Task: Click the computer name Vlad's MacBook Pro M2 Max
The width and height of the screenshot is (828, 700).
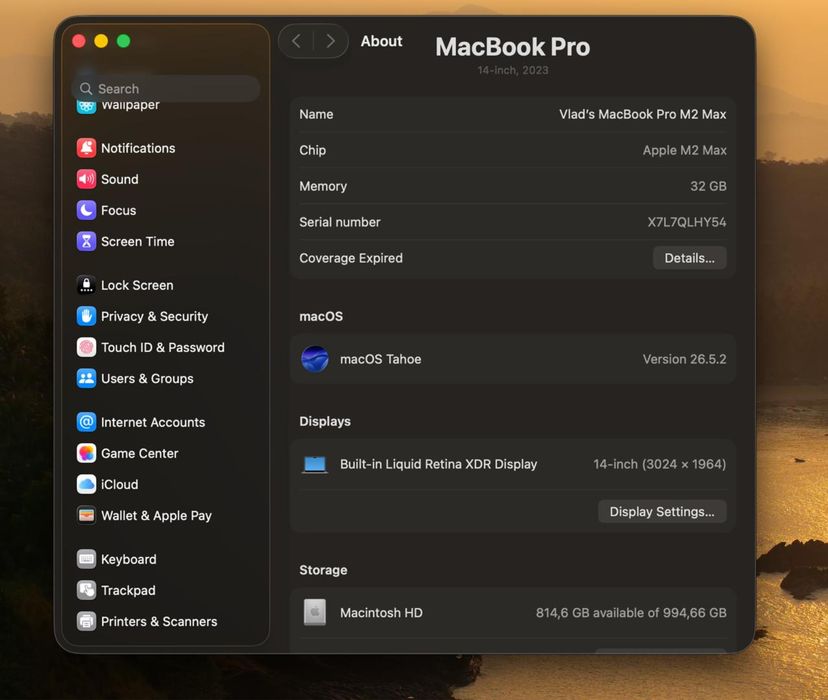Action: click(x=643, y=115)
